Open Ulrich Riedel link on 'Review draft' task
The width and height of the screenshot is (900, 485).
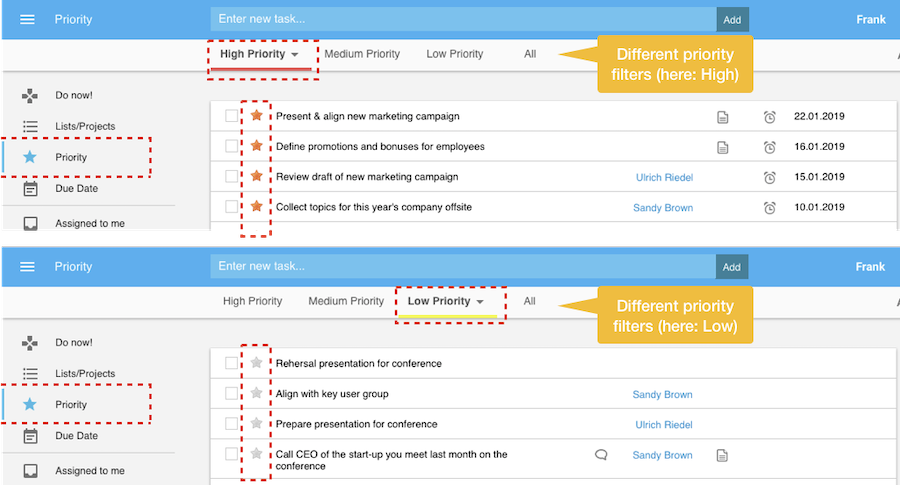tap(664, 177)
